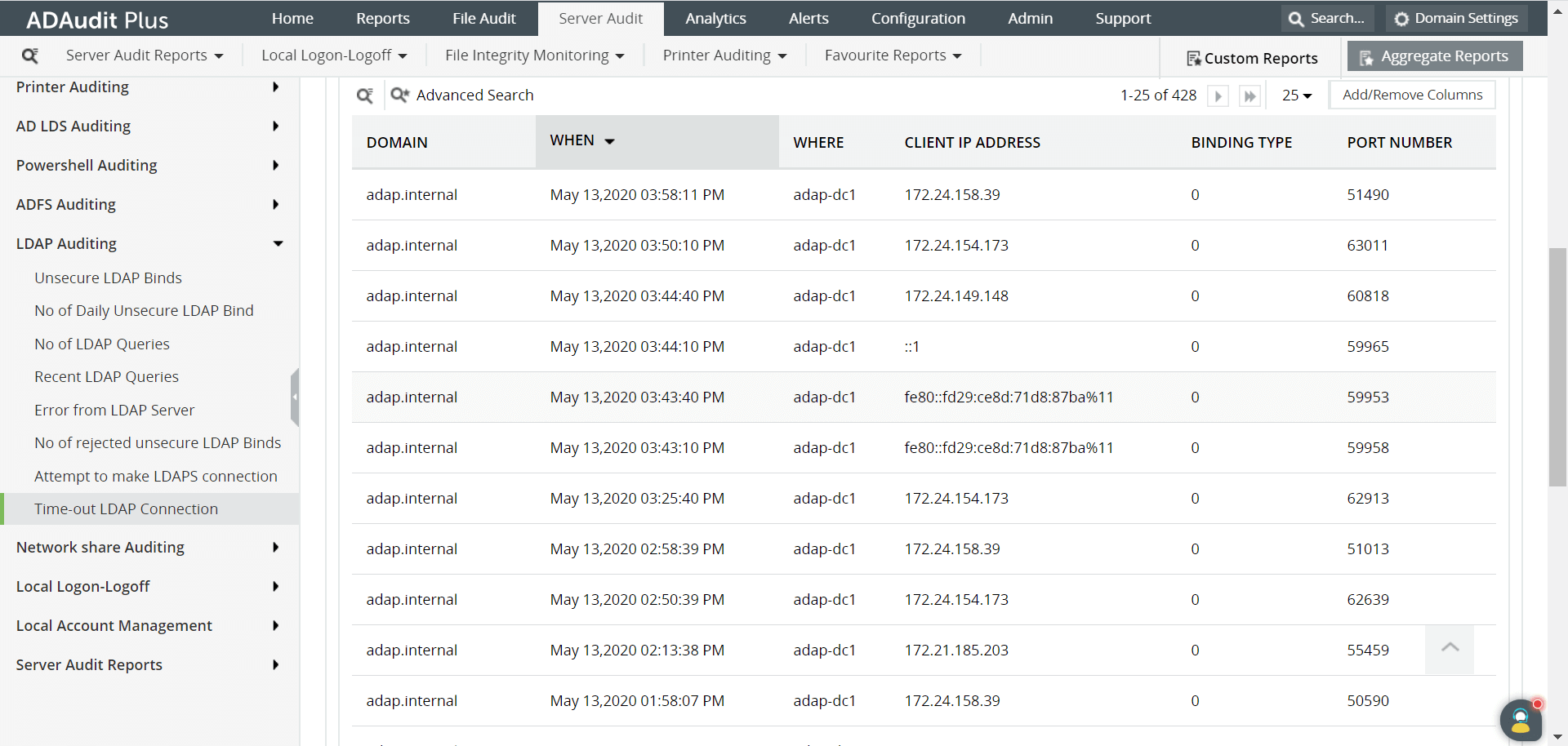The width and height of the screenshot is (1568, 746).
Task: Click the Custom Reports icon
Action: (x=1194, y=59)
